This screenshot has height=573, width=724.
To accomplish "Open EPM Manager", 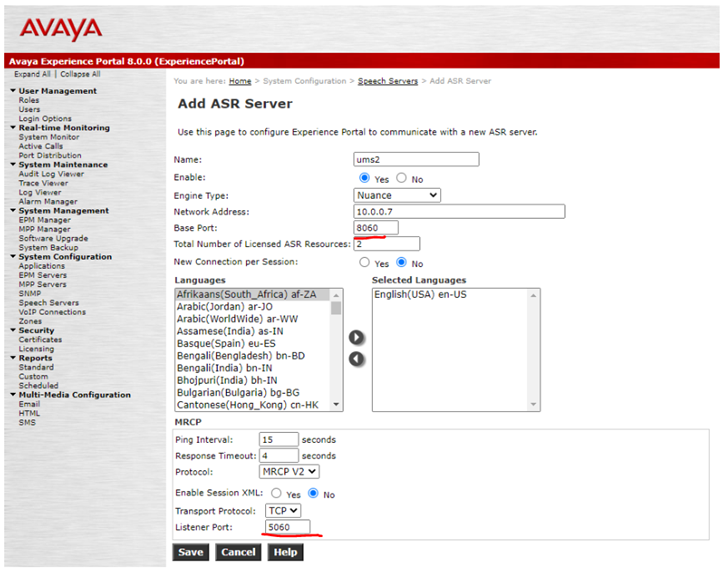I will click(x=44, y=220).
